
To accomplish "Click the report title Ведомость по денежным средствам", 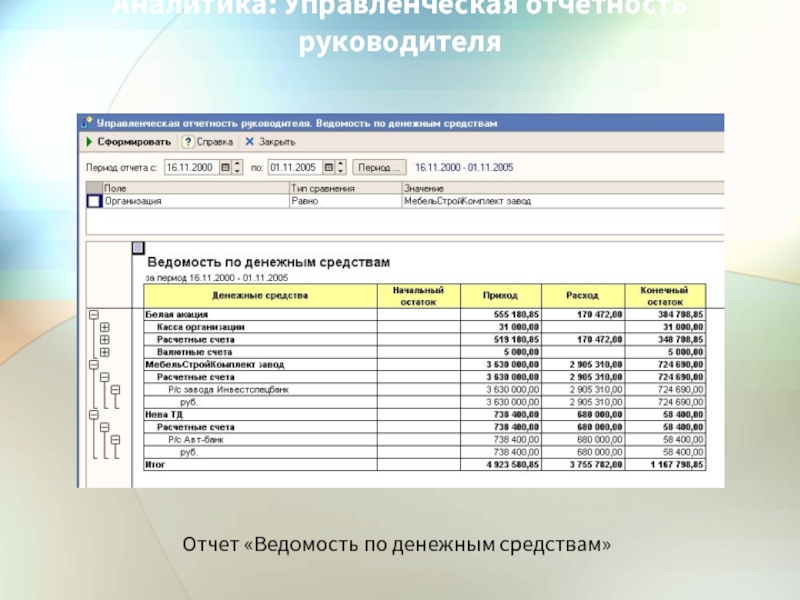I will pos(269,262).
